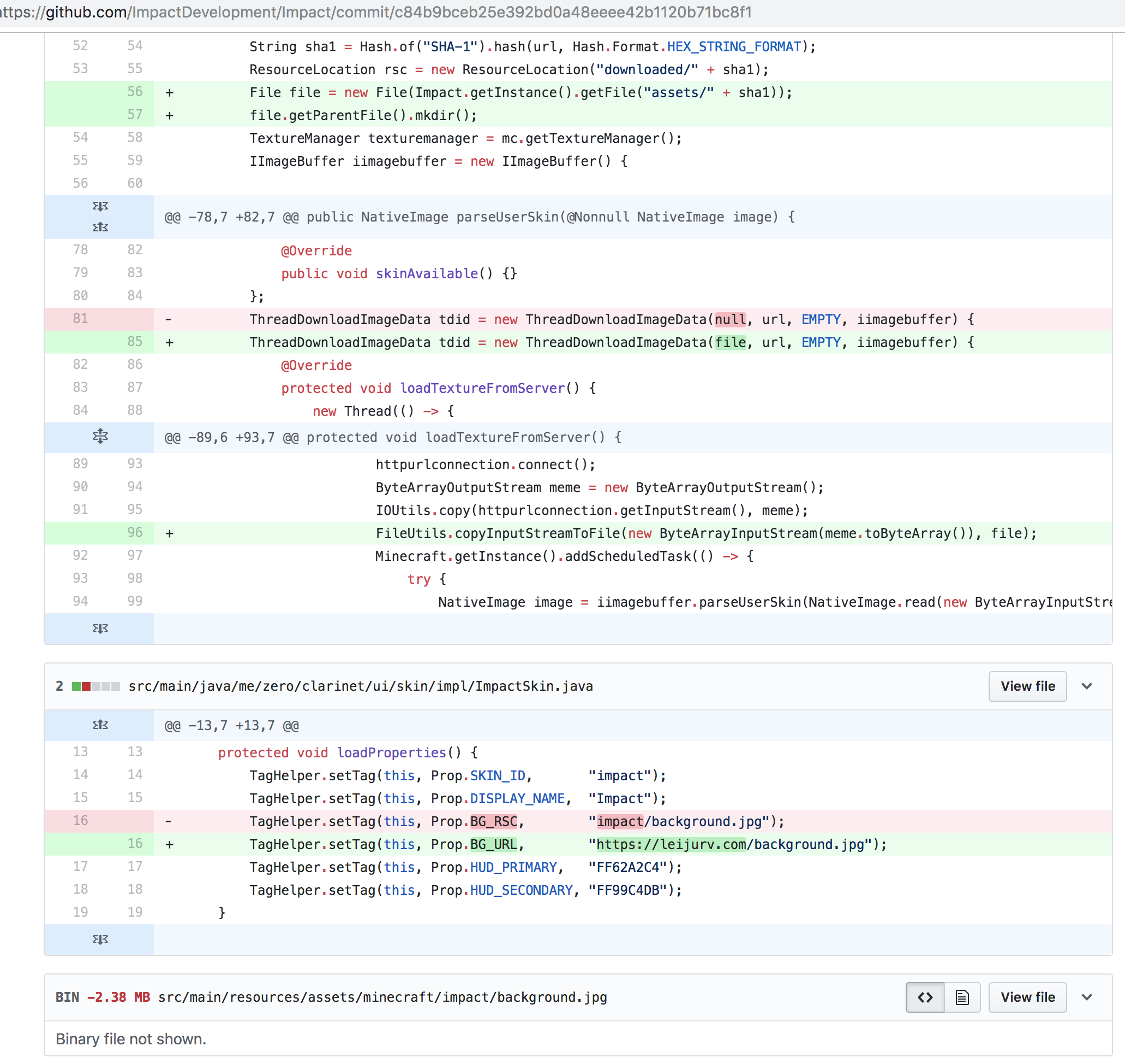Expand remaining lines at bottom of first file diff
This screenshot has width=1125, height=1064.
pos(100,629)
